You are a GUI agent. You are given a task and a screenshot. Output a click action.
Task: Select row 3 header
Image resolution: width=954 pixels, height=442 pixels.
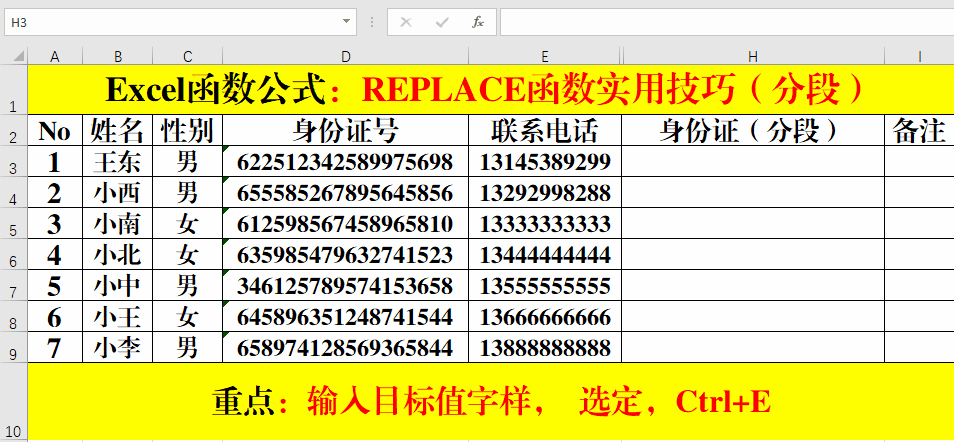[x=14, y=161]
